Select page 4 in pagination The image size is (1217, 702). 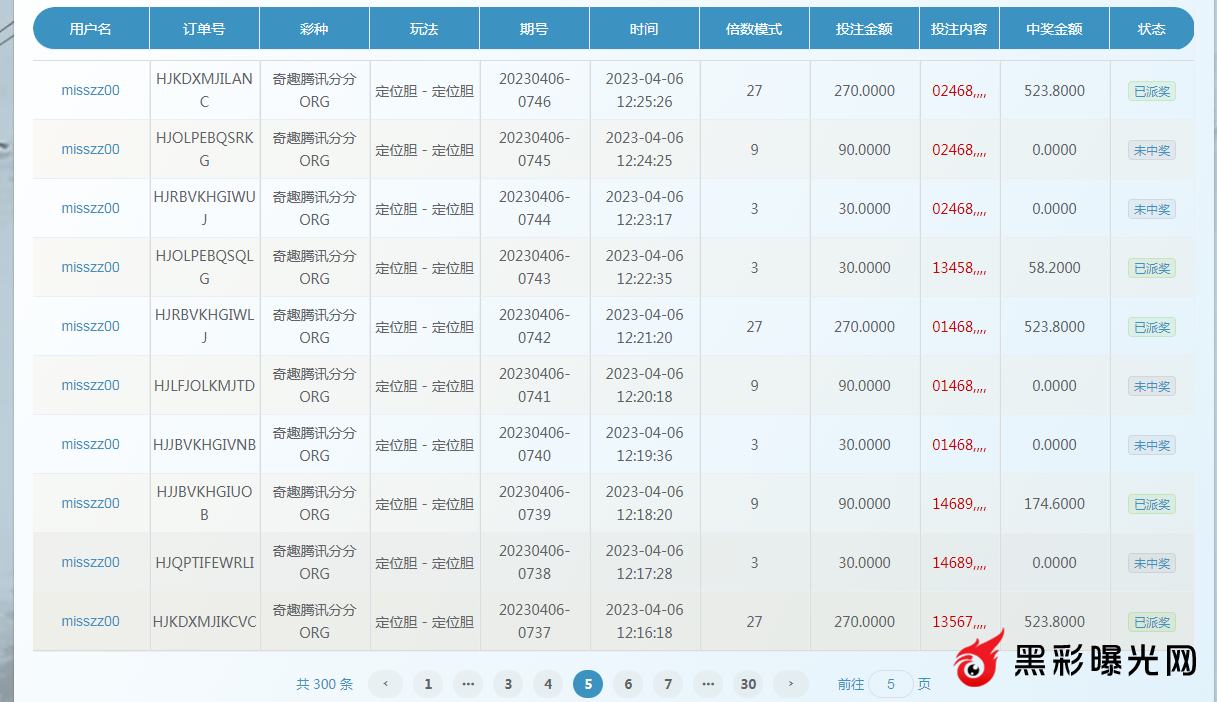coord(548,684)
